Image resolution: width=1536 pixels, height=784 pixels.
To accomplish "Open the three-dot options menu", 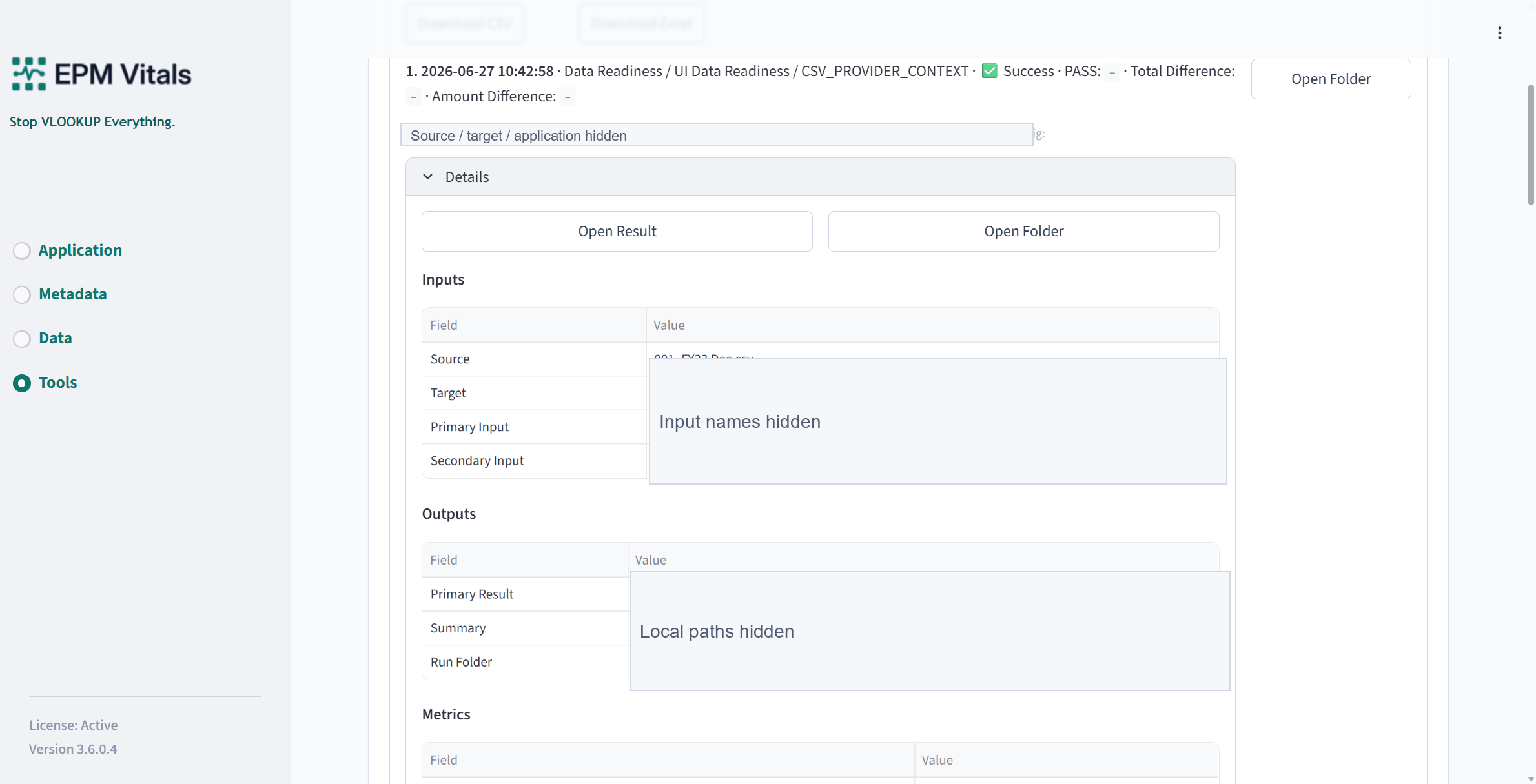I will [x=1499, y=33].
